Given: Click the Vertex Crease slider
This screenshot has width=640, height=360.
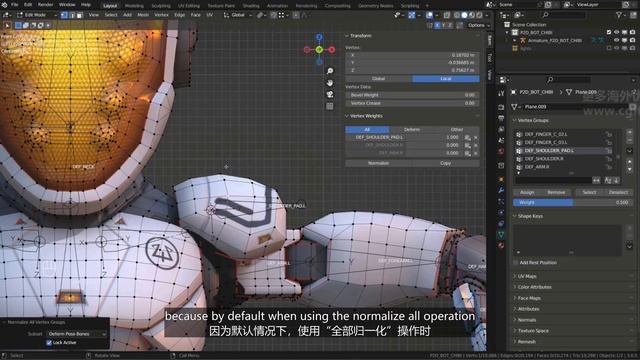Looking at the screenshot, I should [412, 103].
